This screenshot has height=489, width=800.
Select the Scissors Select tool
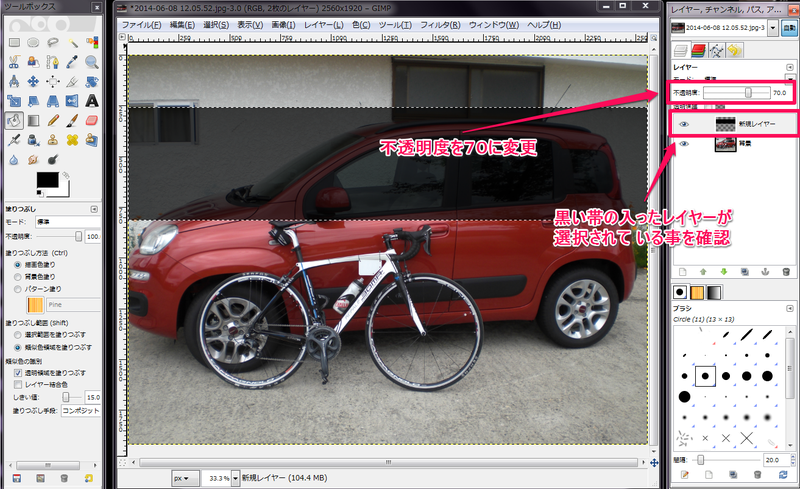coord(14,62)
